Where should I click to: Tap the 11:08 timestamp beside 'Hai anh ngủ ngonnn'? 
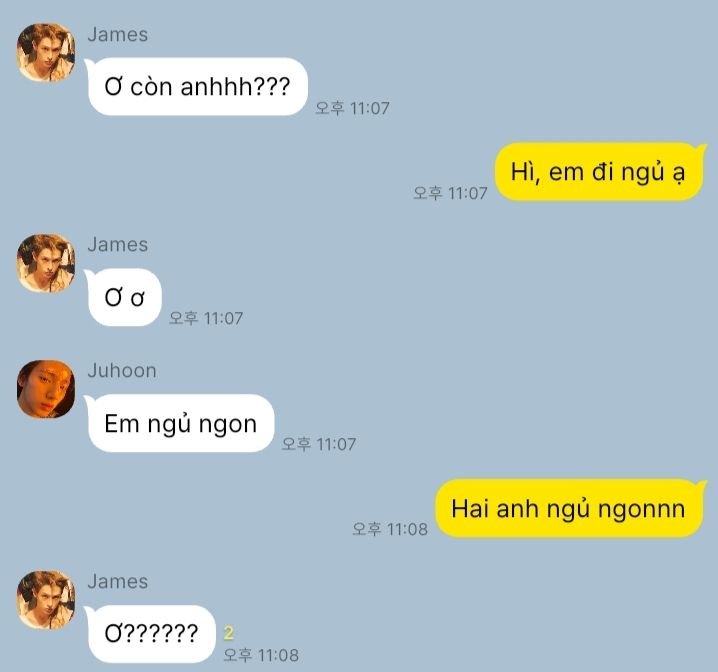point(390,529)
